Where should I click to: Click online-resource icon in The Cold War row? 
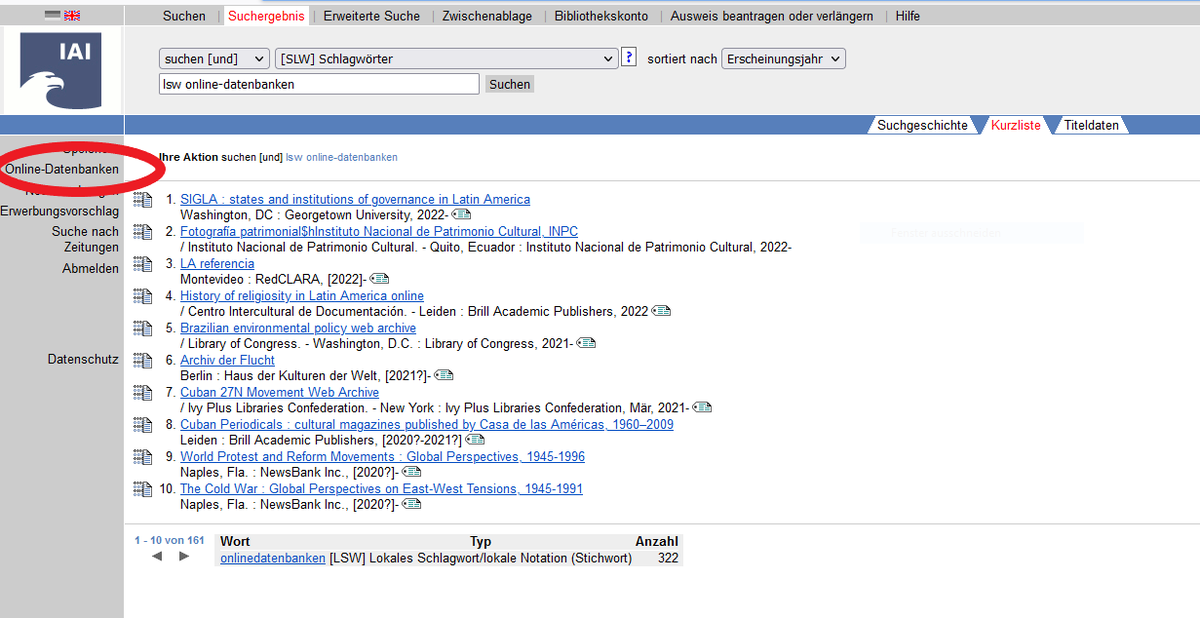tap(411, 504)
